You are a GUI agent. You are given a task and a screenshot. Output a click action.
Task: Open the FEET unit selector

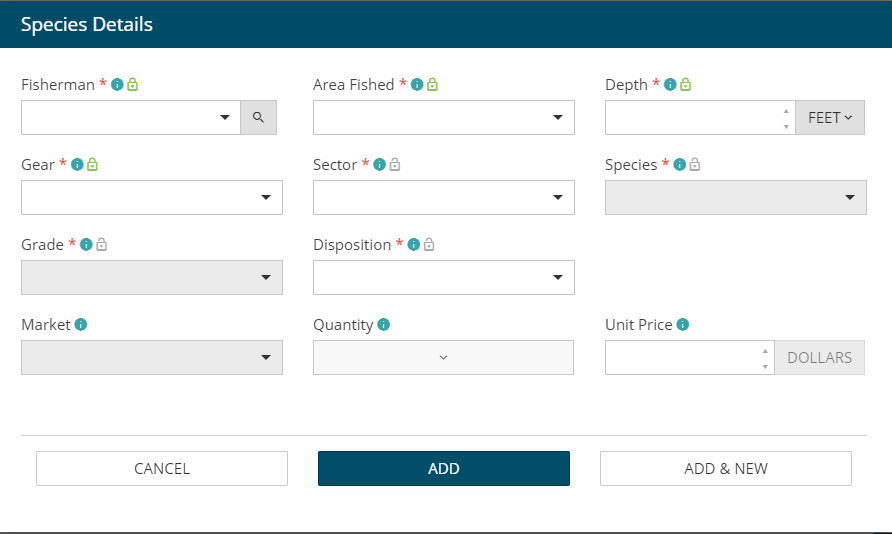pyautogui.click(x=830, y=117)
